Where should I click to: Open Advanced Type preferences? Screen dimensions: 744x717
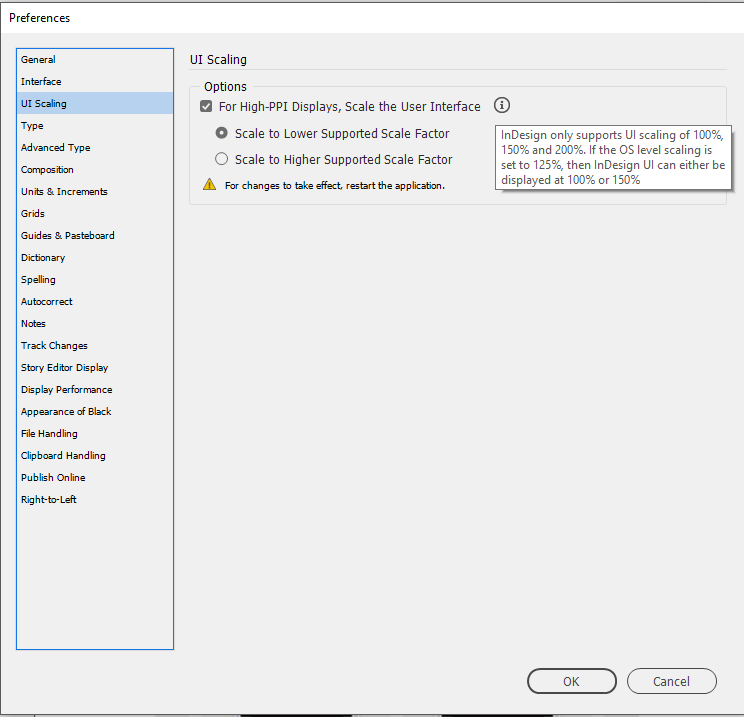(95, 148)
